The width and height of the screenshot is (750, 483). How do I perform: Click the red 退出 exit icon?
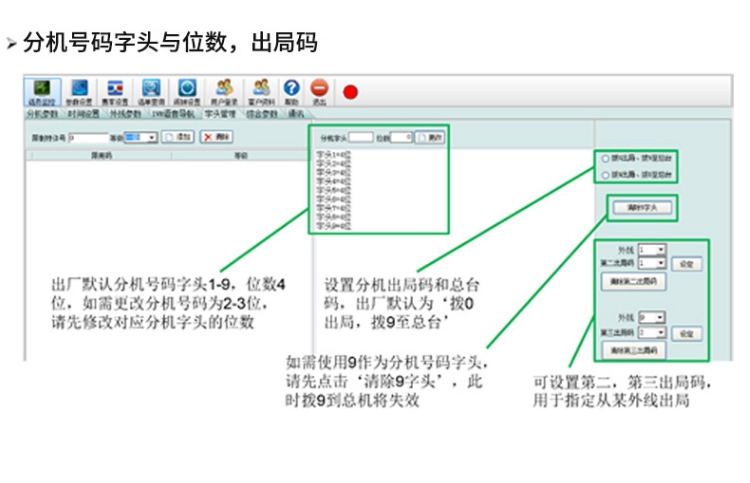tap(319, 90)
